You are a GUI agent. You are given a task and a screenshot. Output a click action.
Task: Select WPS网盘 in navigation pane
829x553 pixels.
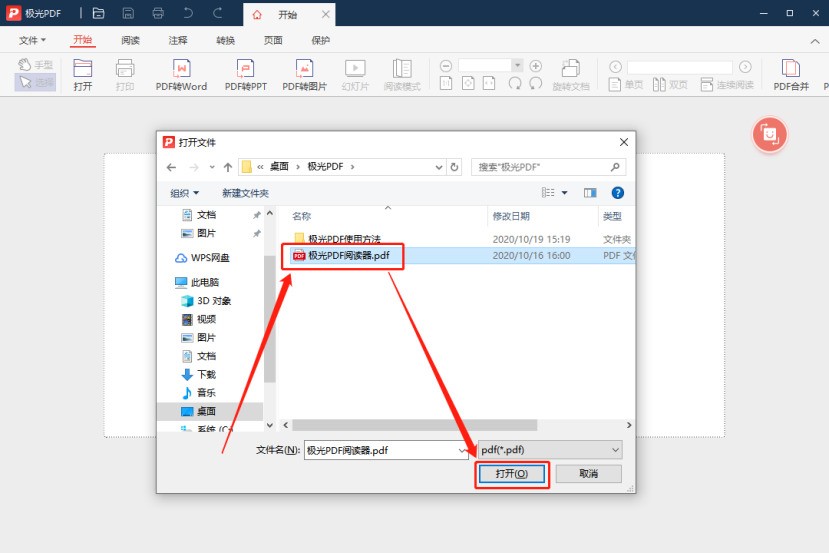click(x=202, y=257)
